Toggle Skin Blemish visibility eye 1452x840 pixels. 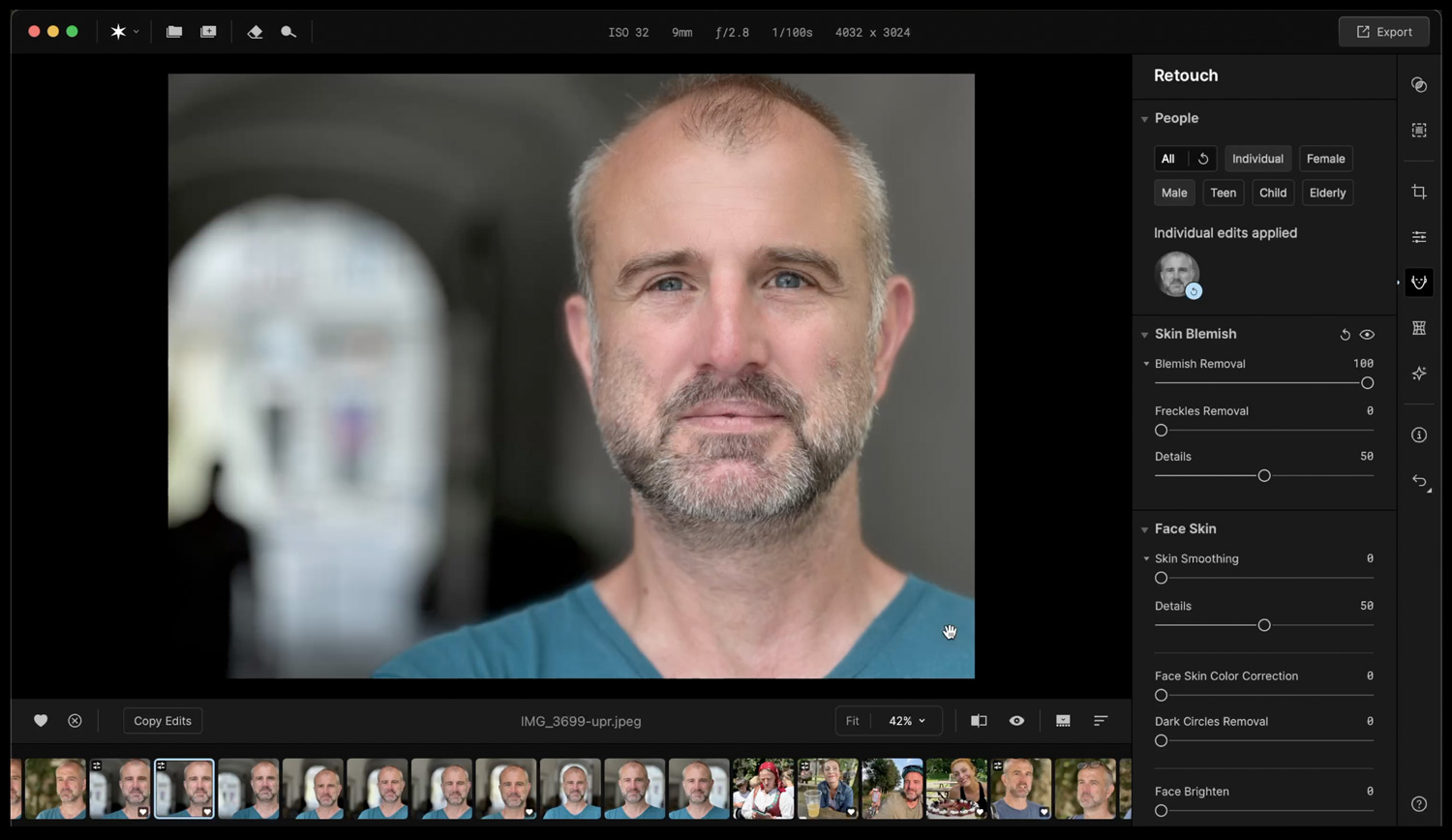point(1367,335)
